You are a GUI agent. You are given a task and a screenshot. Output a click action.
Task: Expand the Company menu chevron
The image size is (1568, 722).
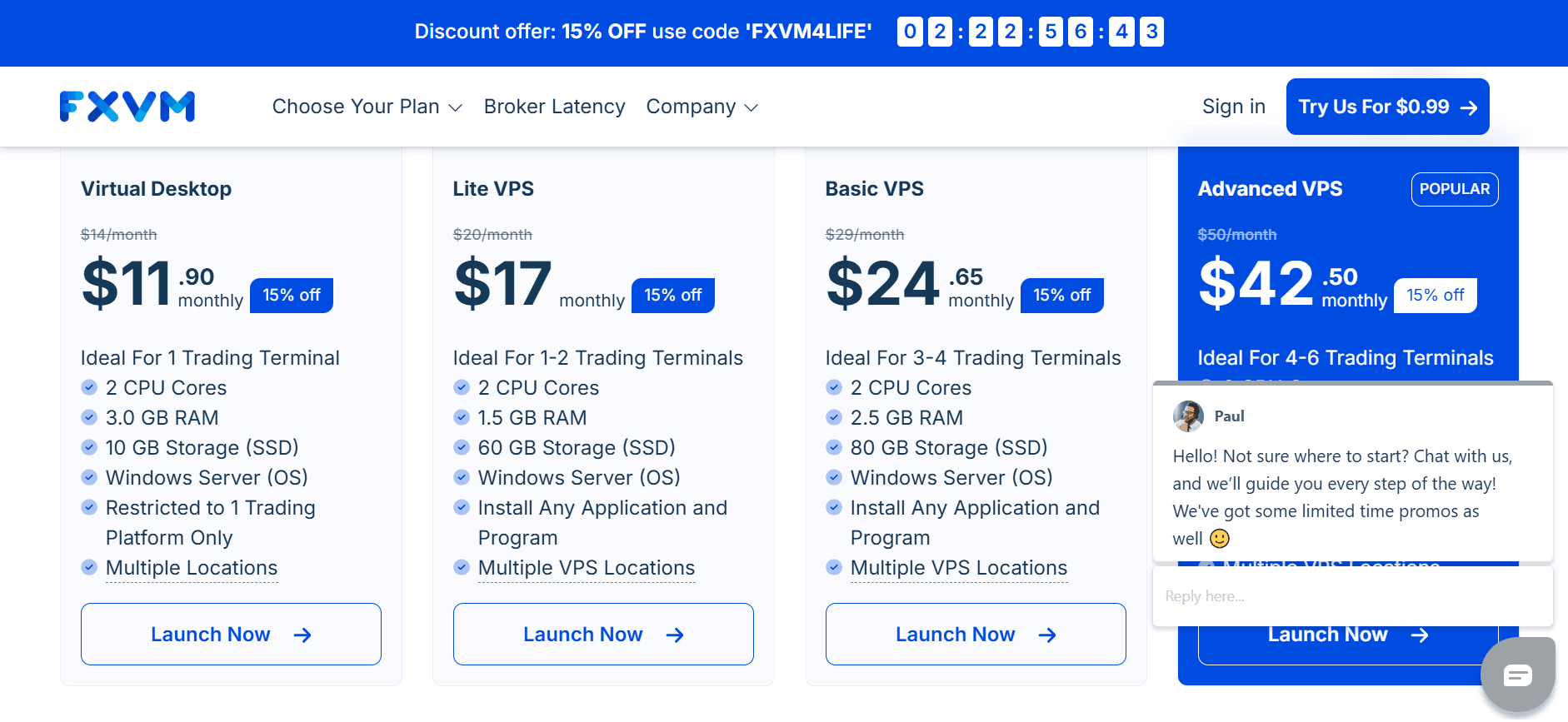click(751, 107)
